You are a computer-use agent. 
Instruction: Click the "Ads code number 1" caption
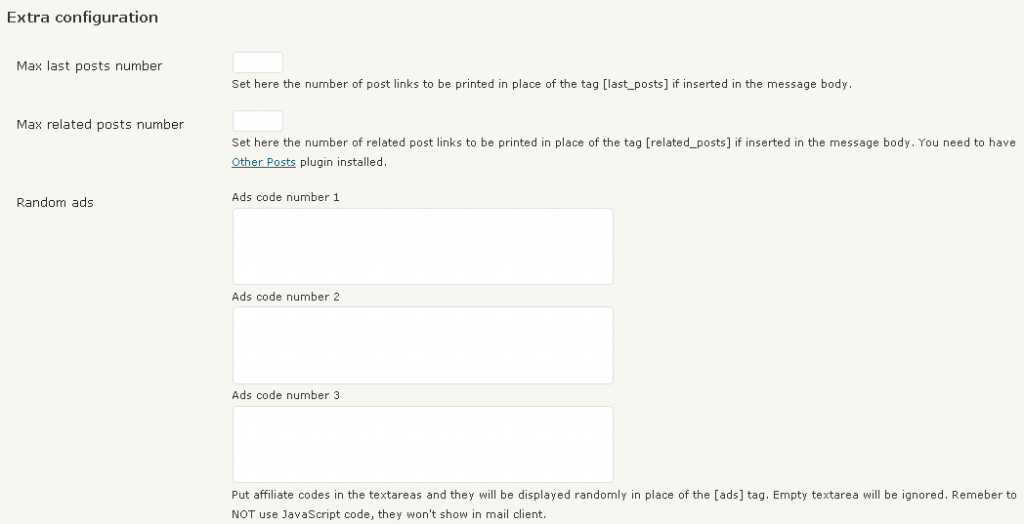pos(286,198)
